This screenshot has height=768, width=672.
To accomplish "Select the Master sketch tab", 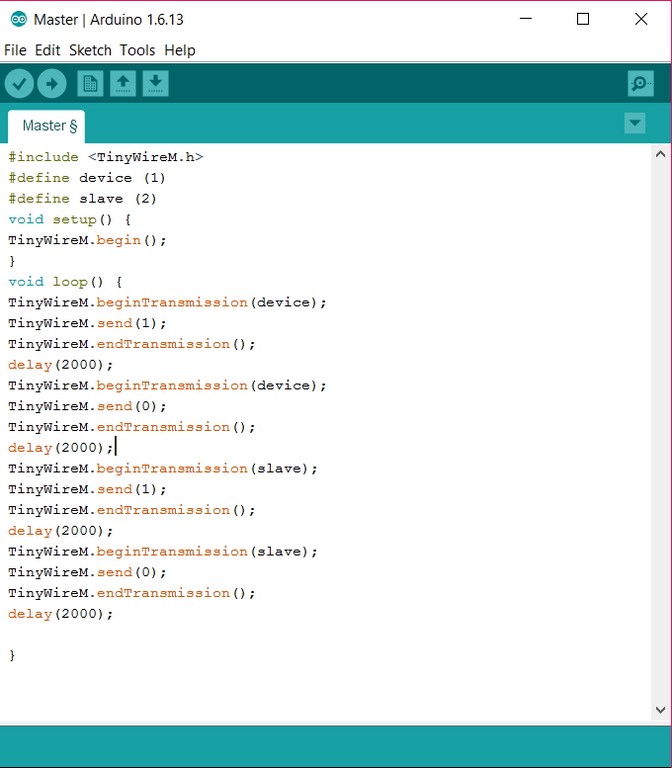I will coord(47,126).
